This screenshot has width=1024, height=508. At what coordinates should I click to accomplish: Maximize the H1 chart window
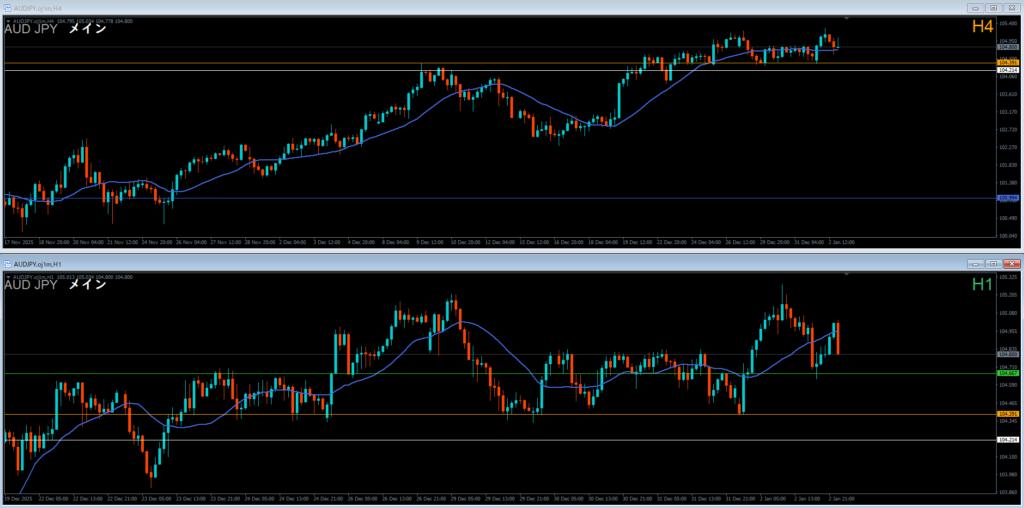pos(992,263)
